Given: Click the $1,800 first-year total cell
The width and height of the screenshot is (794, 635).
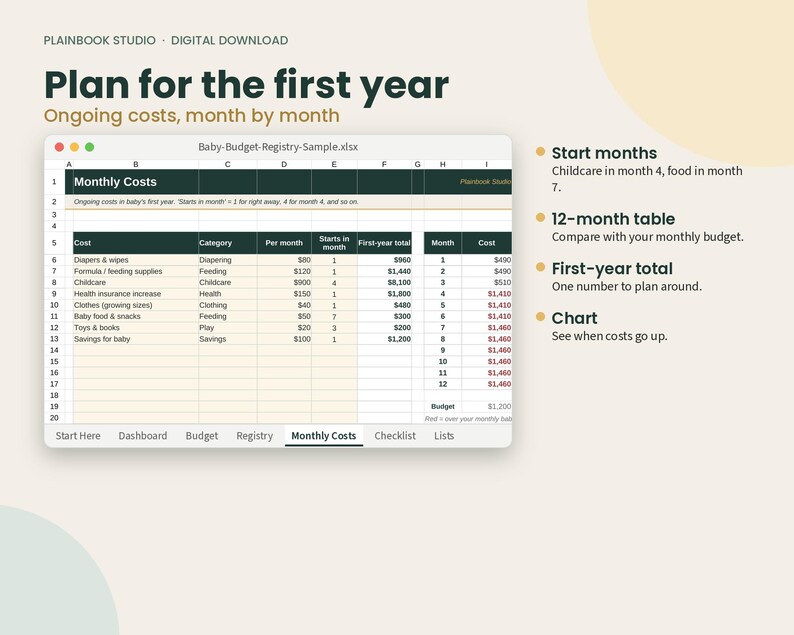Looking at the screenshot, I should tap(384, 294).
